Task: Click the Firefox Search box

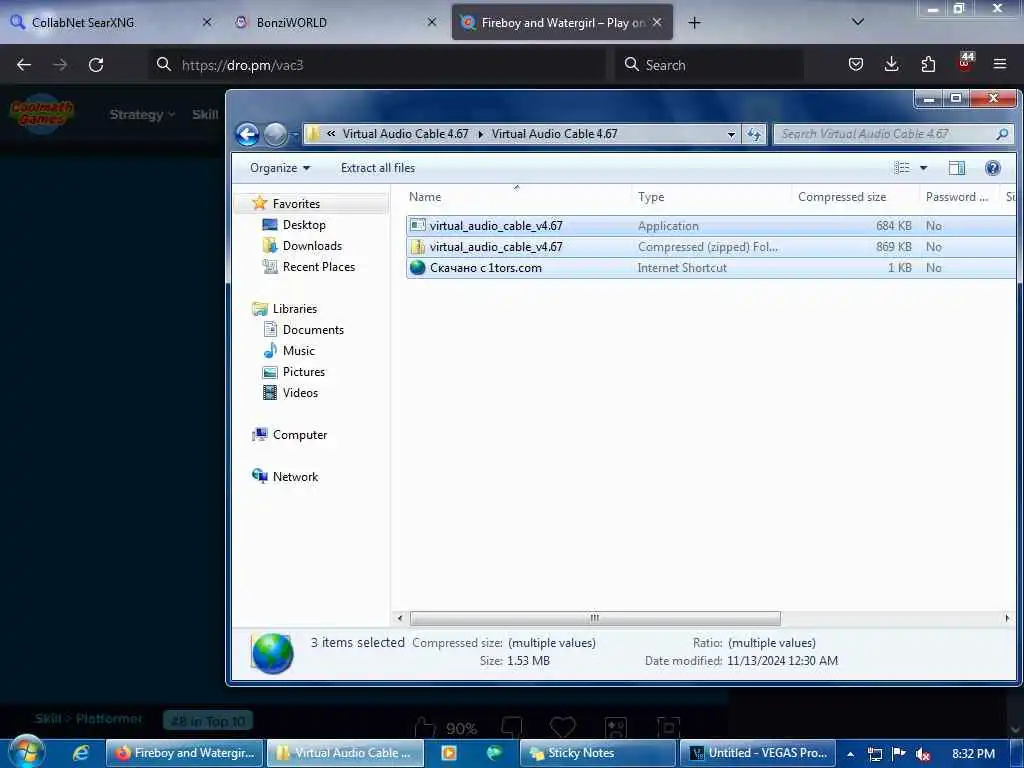Action: [709, 65]
